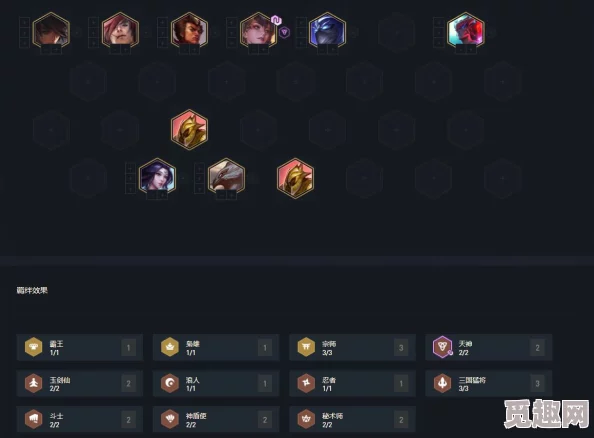The height and width of the screenshot is (438, 594).
Task: Click the 浪人 crescent trait icon
Action: tap(170, 383)
